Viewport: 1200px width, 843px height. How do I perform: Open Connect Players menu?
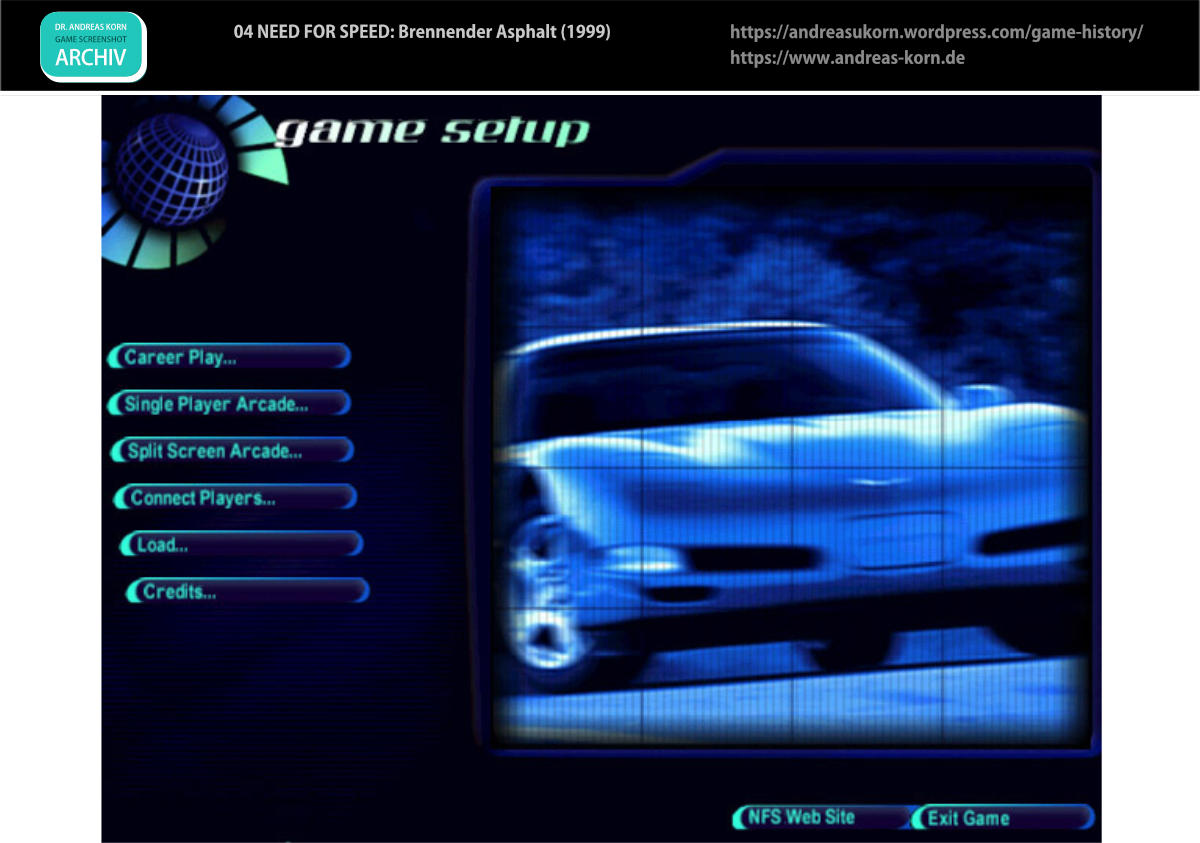click(x=236, y=498)
